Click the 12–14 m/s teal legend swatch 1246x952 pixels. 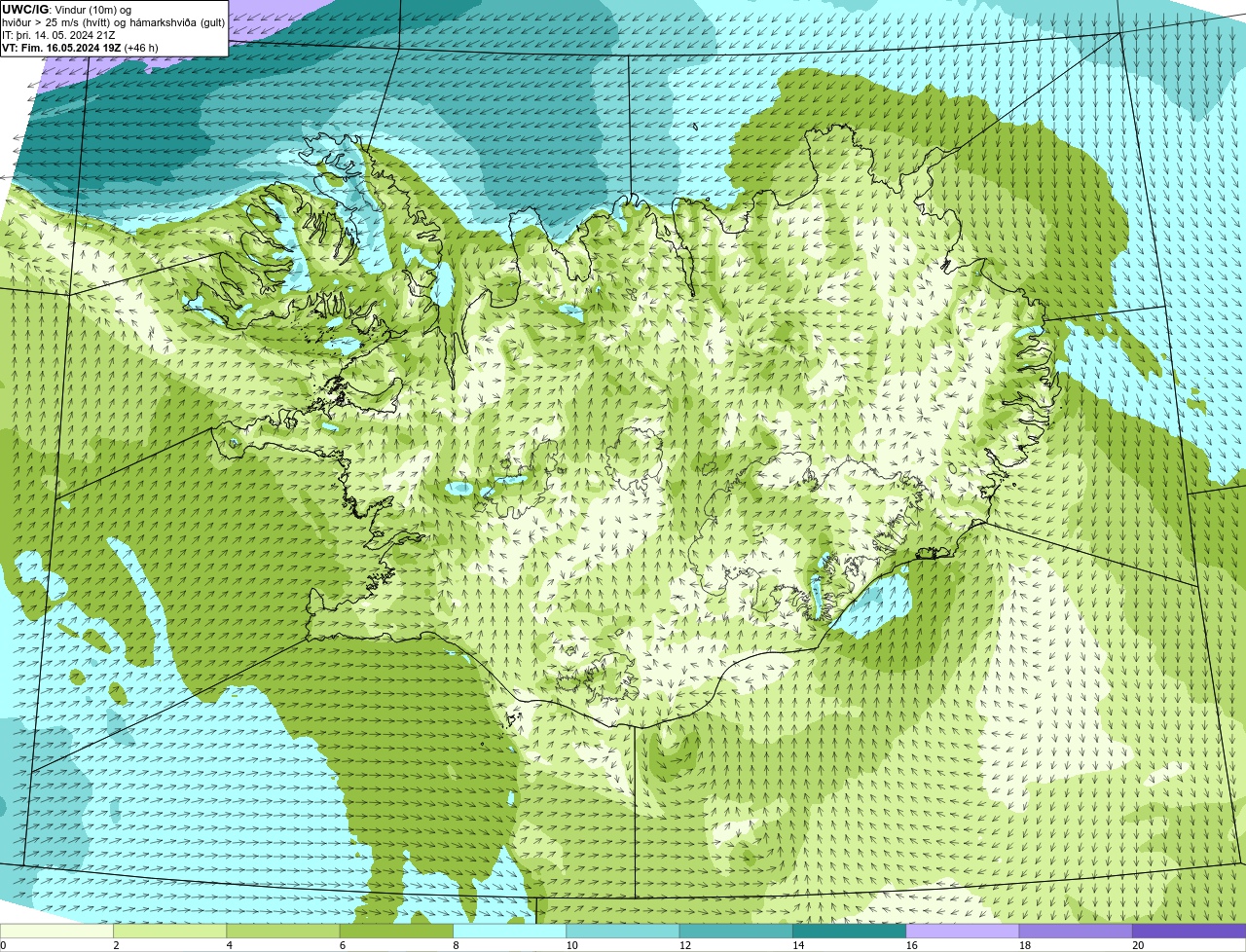[736, 931]
